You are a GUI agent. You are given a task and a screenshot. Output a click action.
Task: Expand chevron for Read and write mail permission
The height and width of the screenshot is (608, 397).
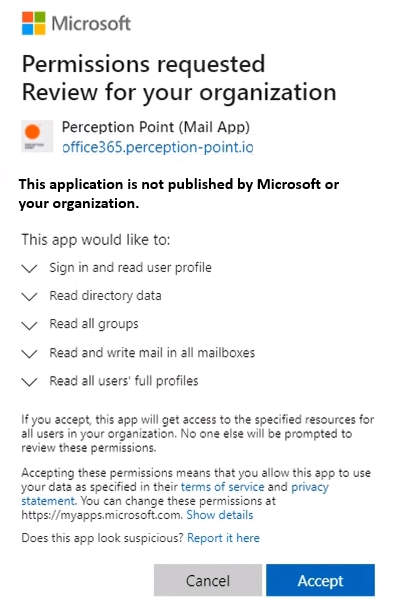click(29, 354)
